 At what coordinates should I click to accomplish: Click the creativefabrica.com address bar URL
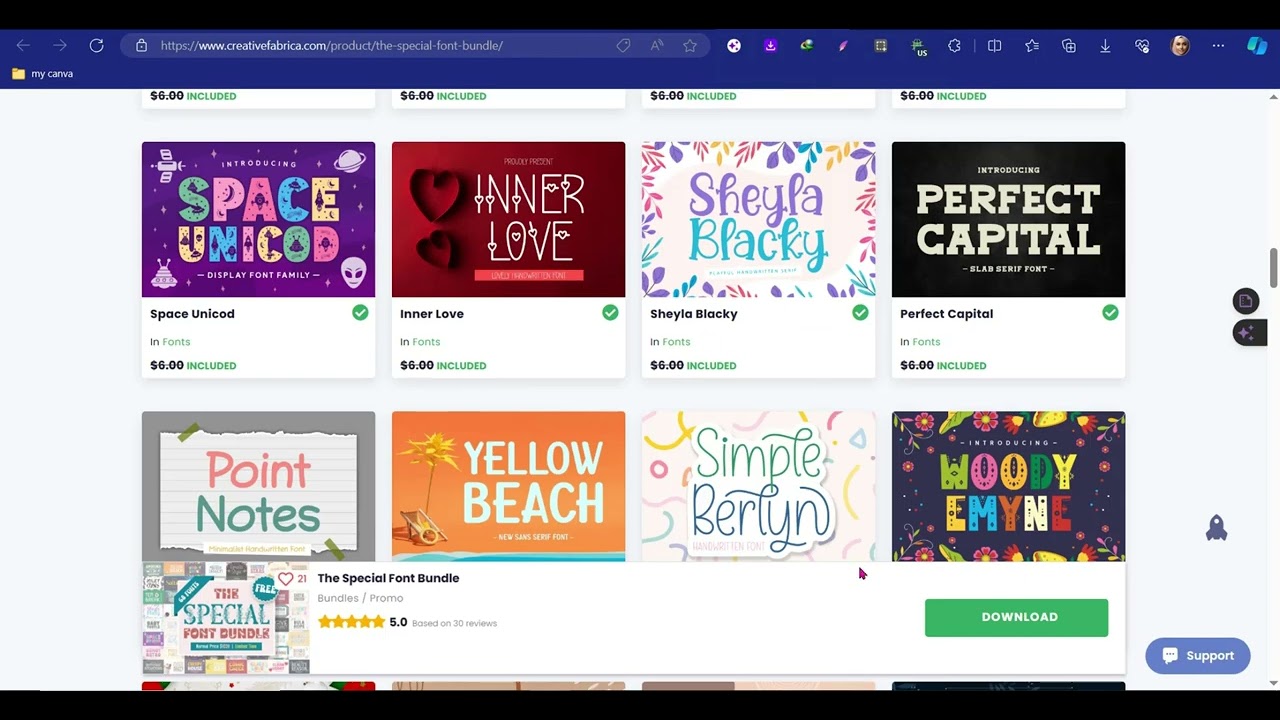pyautogui.click(x=331, y=45)
